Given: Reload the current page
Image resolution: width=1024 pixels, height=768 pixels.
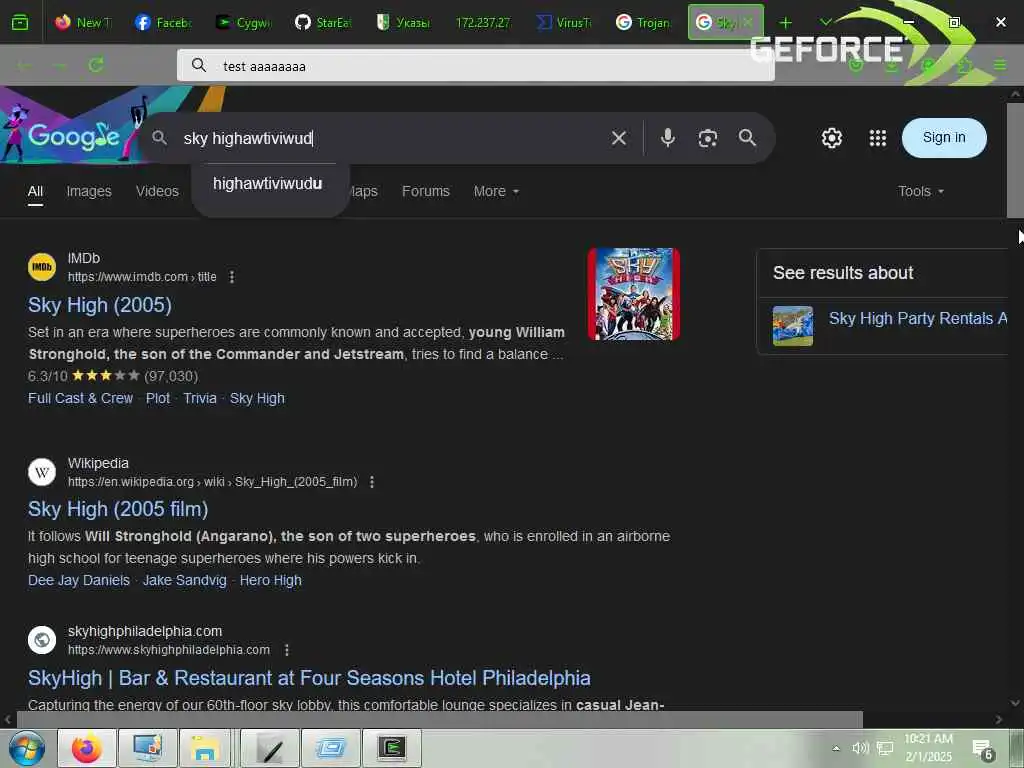Looking at the screenshot, I should pos(96,65).
